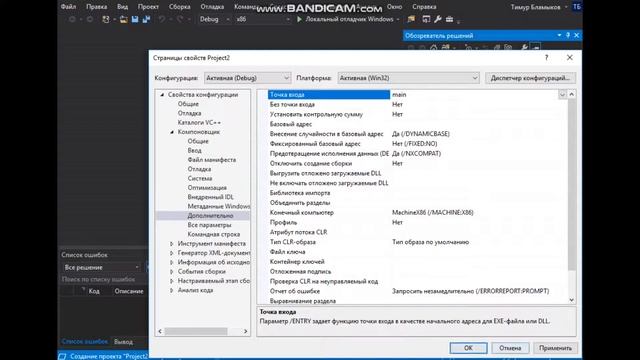Click the Navigate Backward toolbar icon
This screenshot has height=360, width=640.
pos(72,19)
